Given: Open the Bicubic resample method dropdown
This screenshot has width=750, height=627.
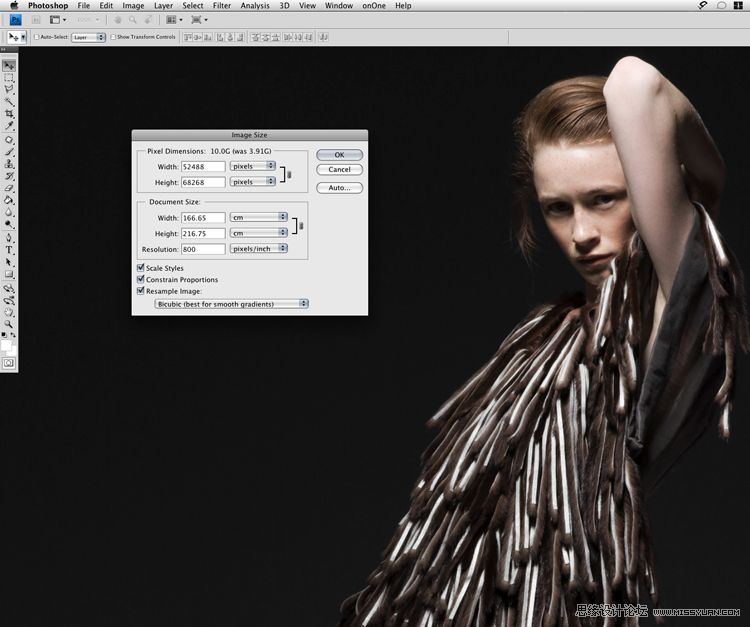Looking at the screenshot, I should tap(232, 303).
